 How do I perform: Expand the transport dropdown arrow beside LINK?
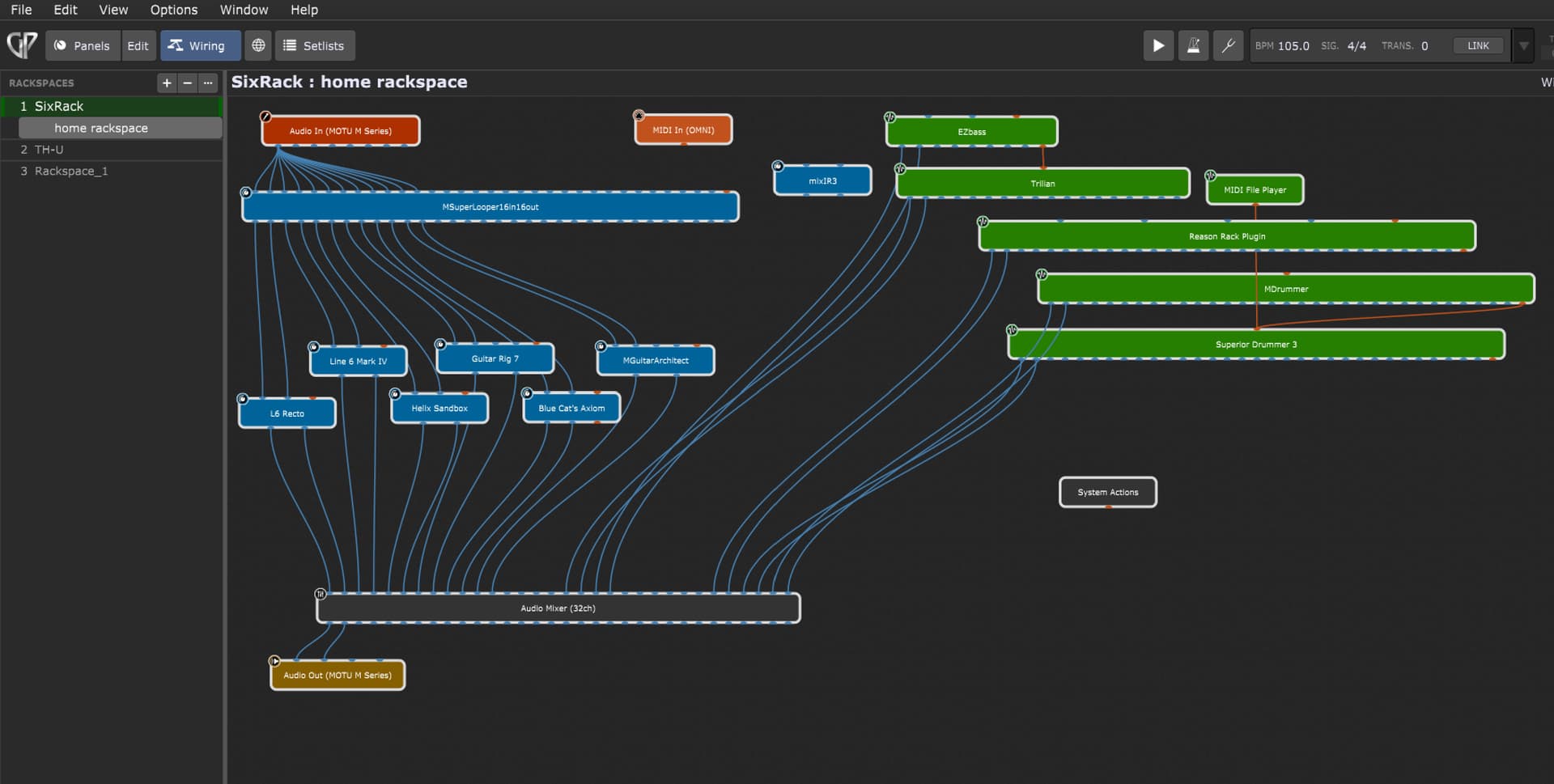[x=1523, y=45]
